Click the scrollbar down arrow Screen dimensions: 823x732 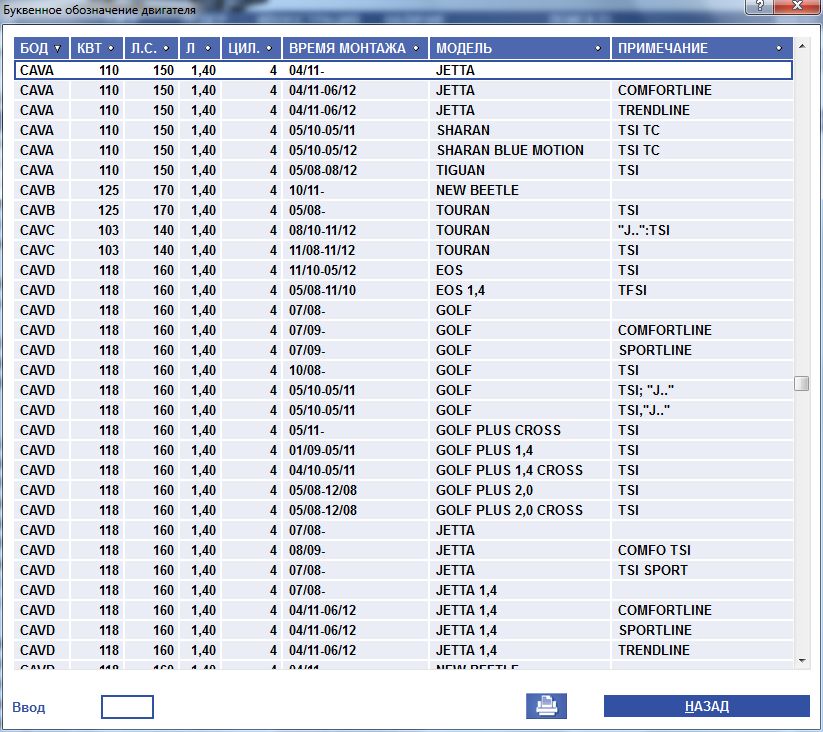pyautogui.click(x=801, y=661)
